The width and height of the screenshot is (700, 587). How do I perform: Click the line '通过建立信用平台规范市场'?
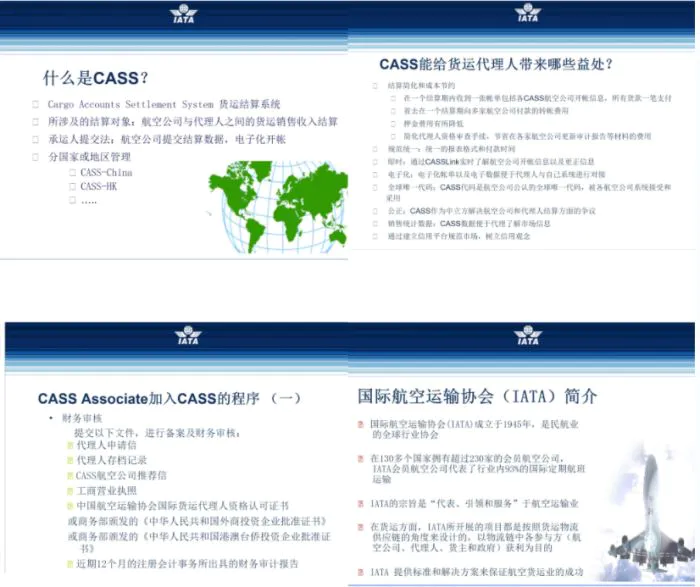(458, 236)
